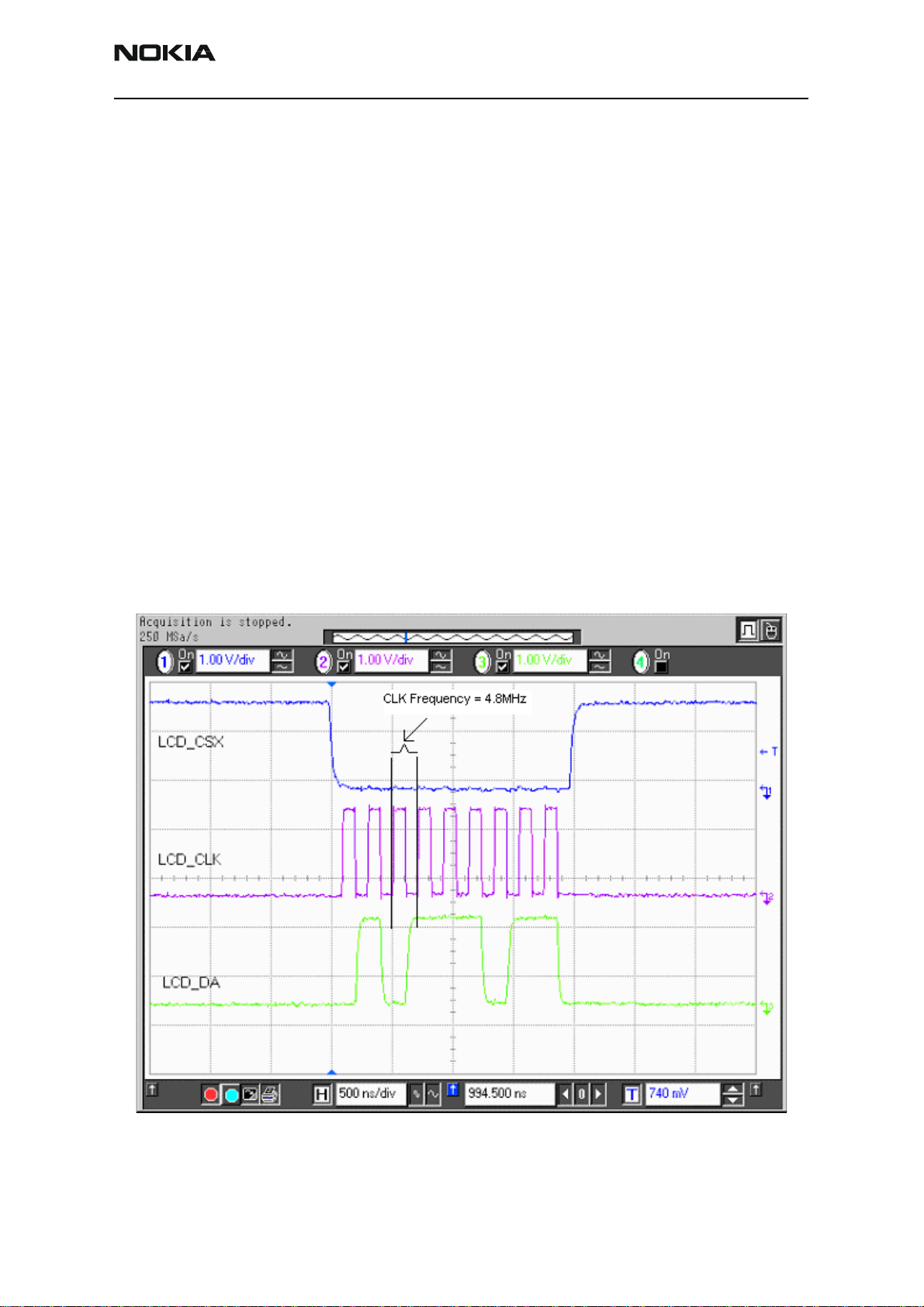The width and height of the screenshot is (924, 1307).
Task: Adjust channel 3 vertical scale stepper
Action: tap(600, 661)
